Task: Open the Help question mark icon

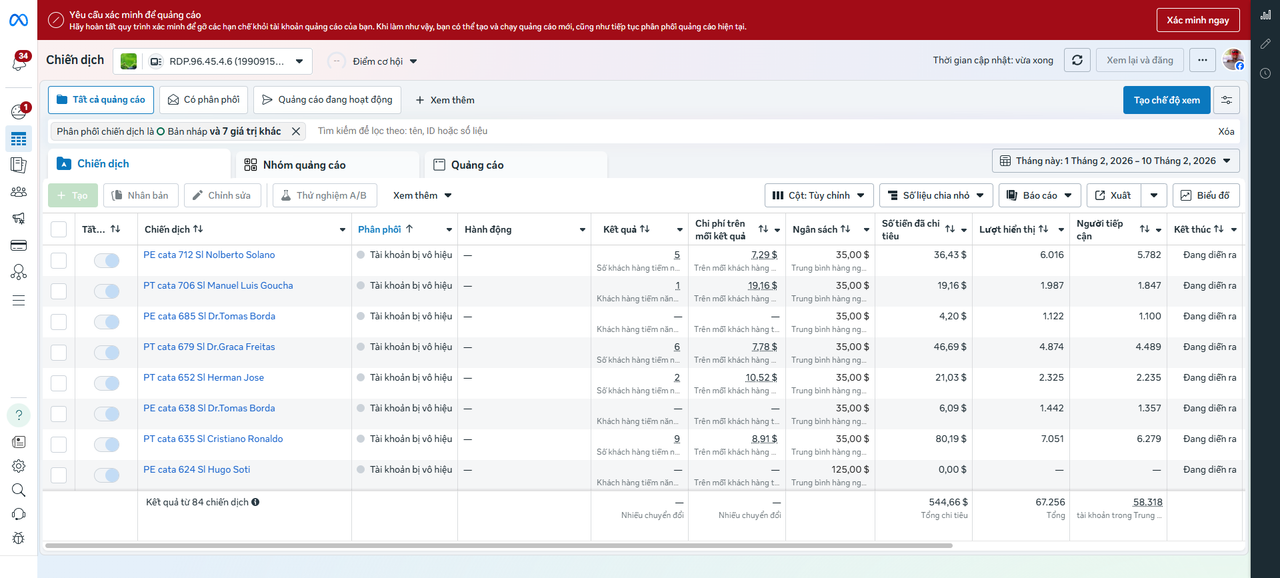Action: pos(18,415)
